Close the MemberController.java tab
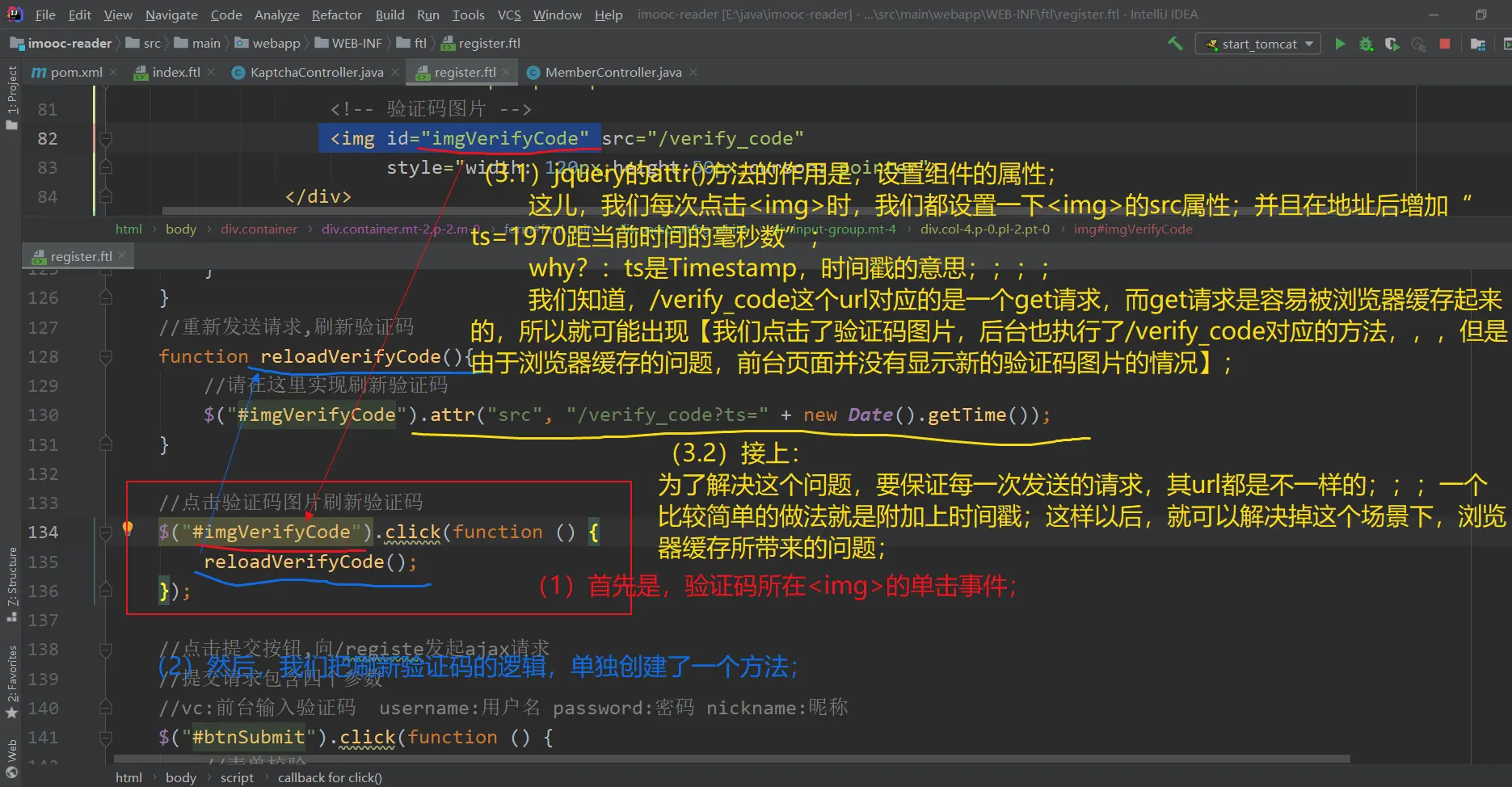 [x=693, y=72]
